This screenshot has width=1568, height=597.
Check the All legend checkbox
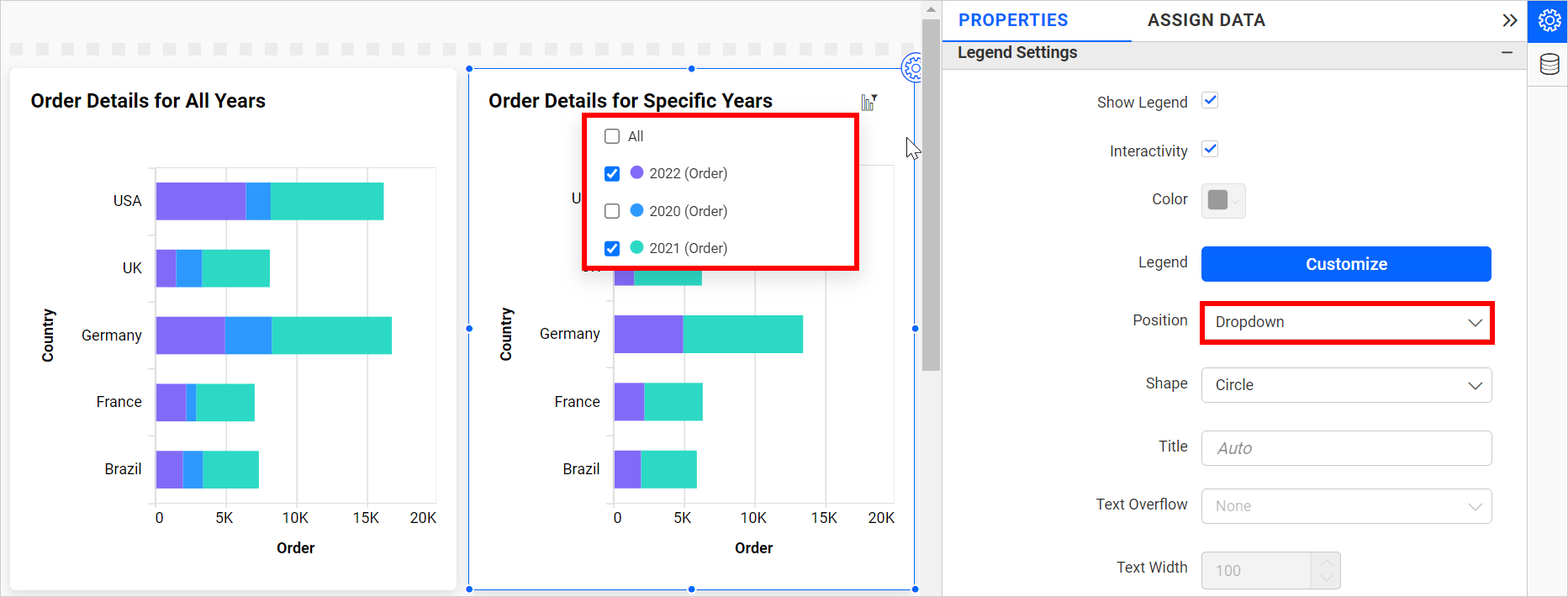[612, 136]
